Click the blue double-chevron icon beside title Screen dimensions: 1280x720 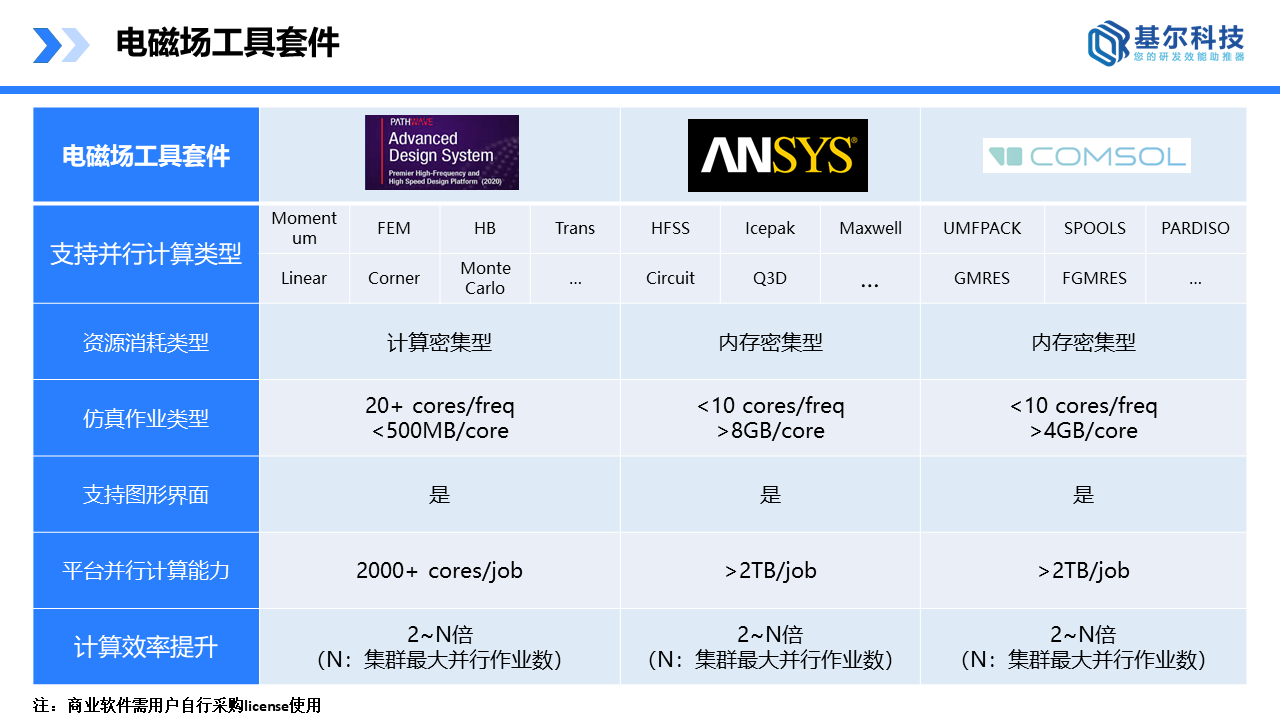[x=61, y=45]
